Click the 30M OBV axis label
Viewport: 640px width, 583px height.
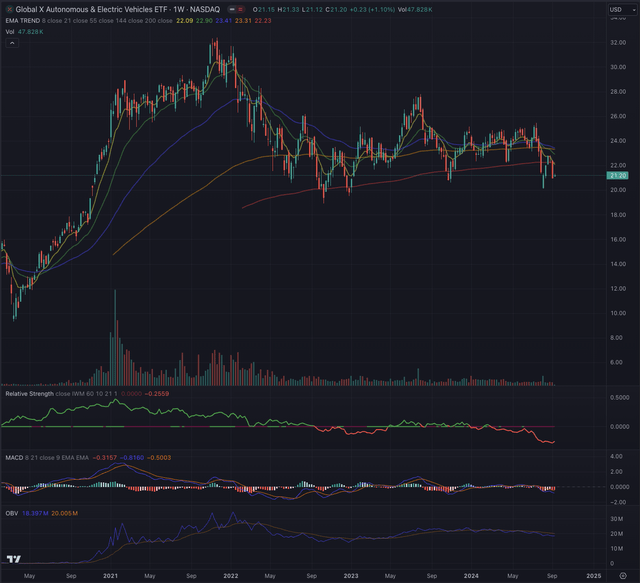616,519
